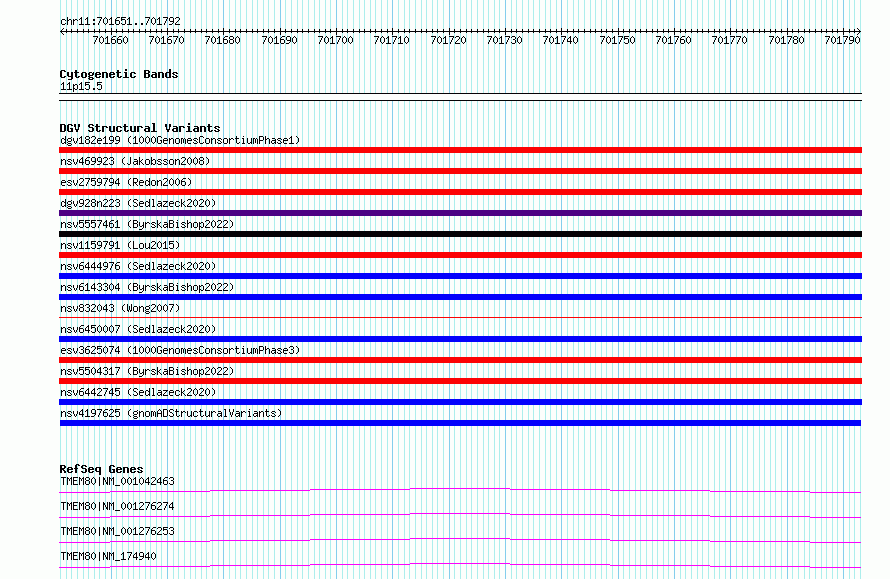
Task: Open variant nsv469923 (Jakobsson2008) label
Action: 135,161
